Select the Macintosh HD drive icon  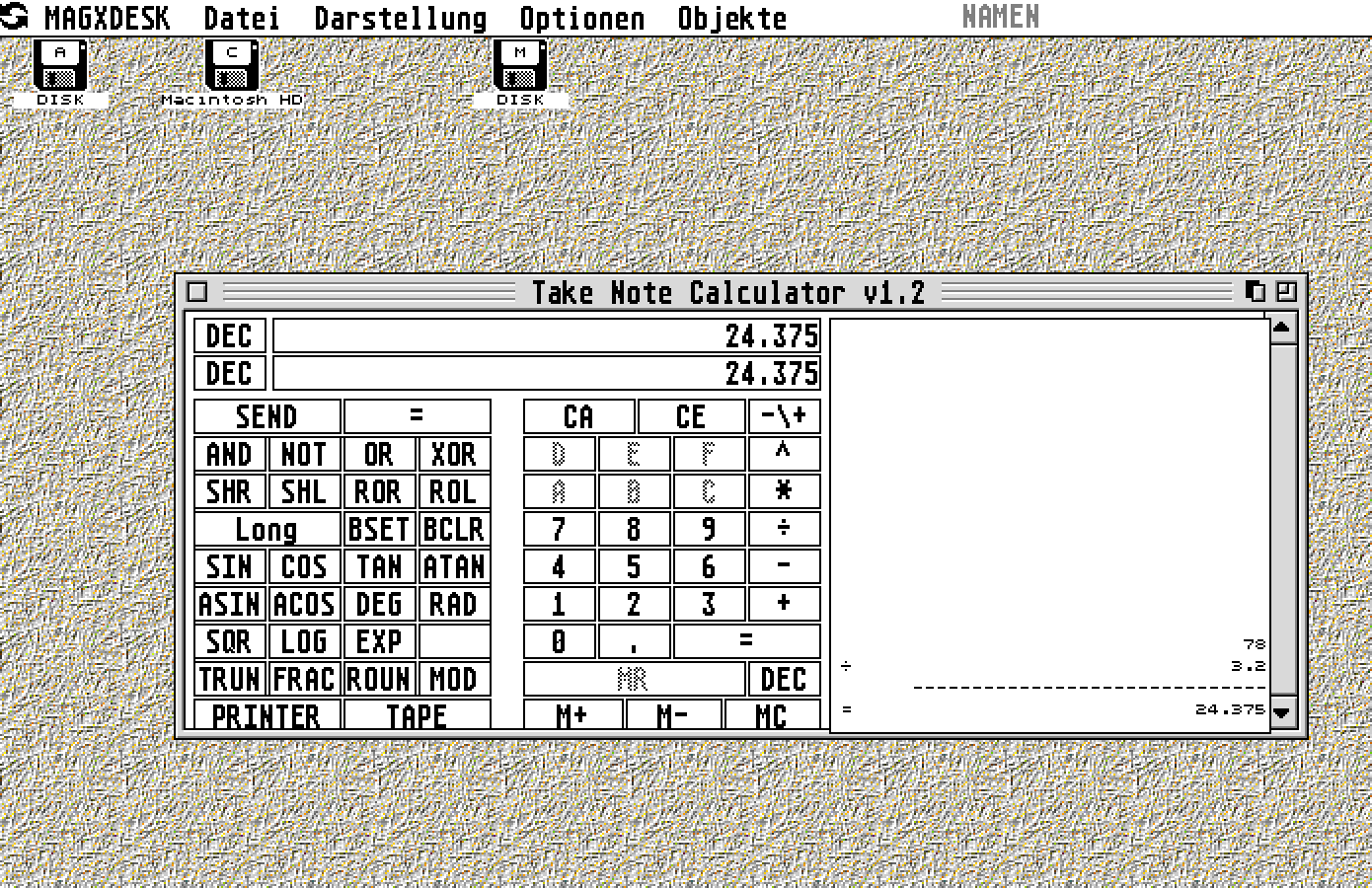[232, 66]
